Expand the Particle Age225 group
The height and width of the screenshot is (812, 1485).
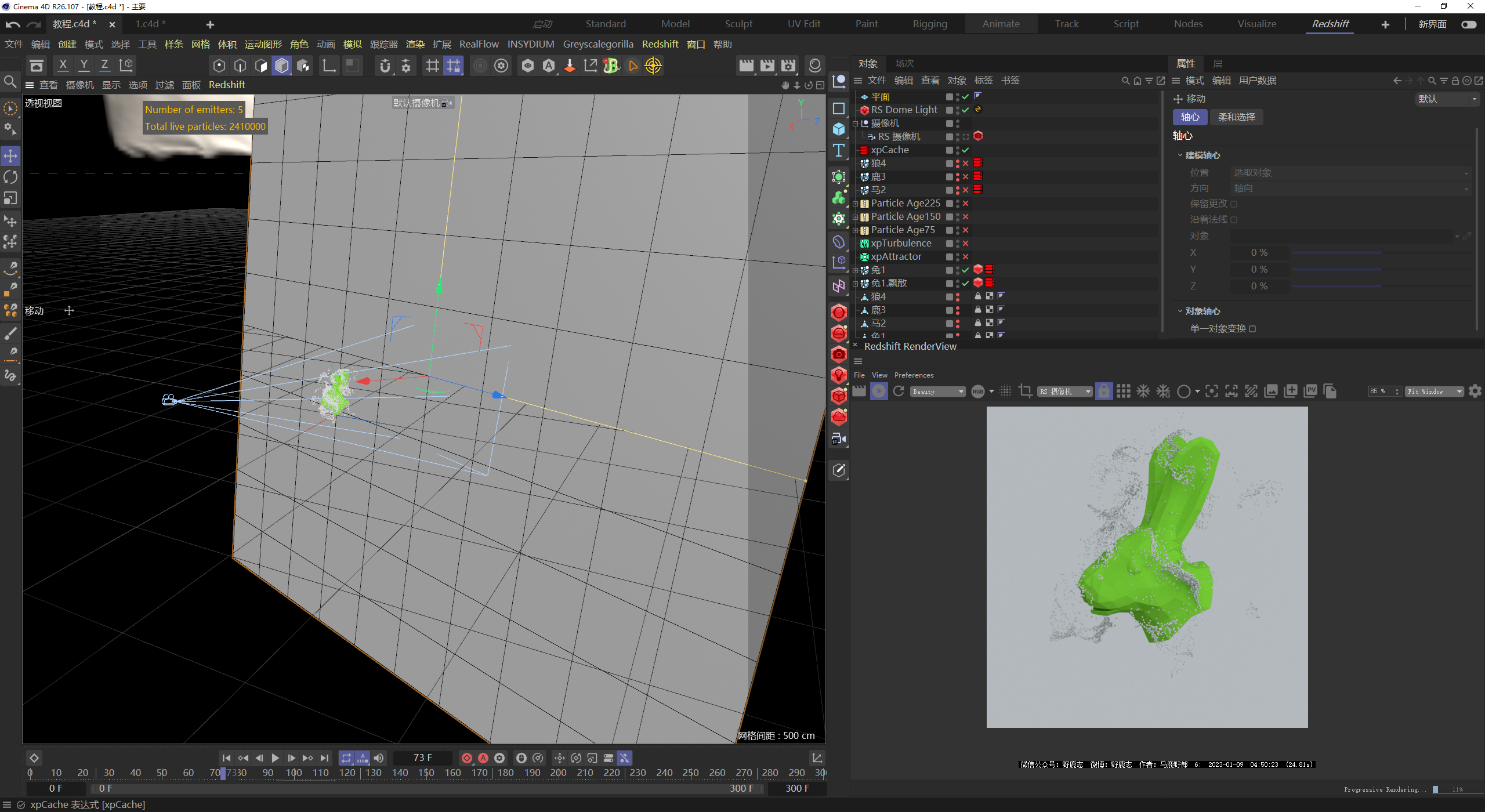[x=855, y=204]
